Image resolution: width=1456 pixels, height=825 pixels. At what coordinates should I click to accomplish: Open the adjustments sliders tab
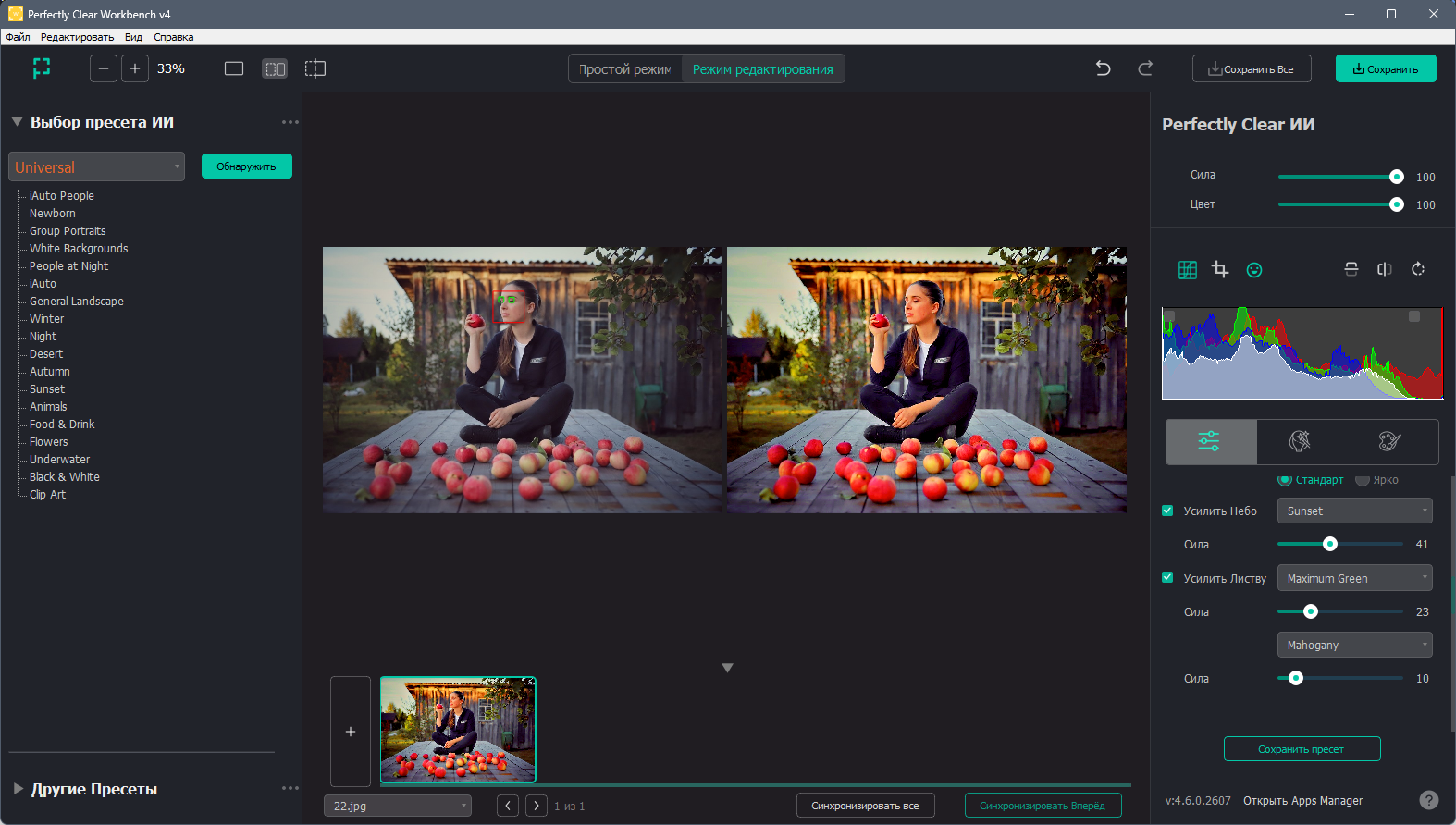pyautogui.click(x=1210, y=441)
